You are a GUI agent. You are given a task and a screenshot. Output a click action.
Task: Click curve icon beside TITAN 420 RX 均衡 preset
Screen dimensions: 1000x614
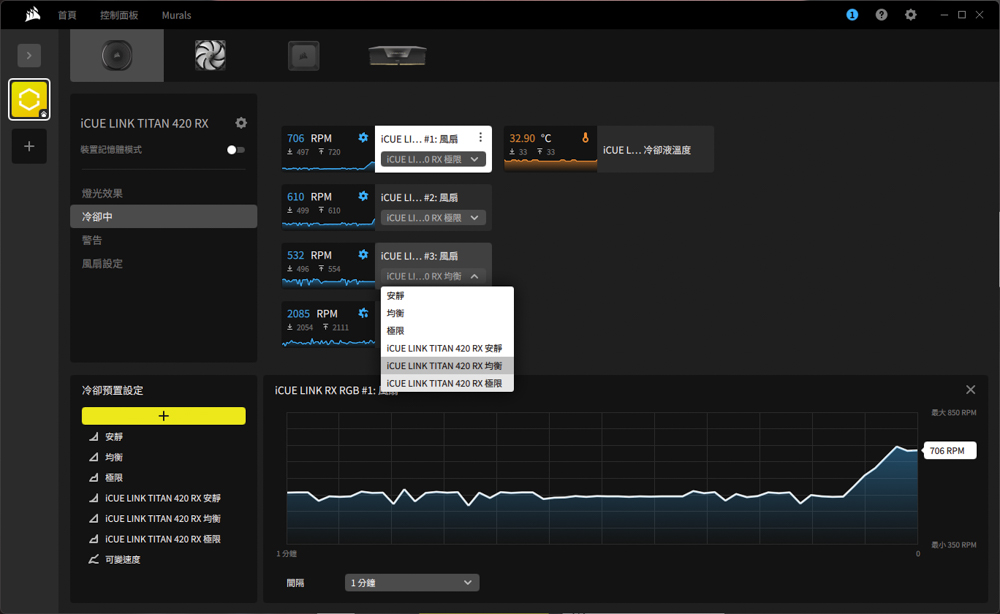(94, 518)
